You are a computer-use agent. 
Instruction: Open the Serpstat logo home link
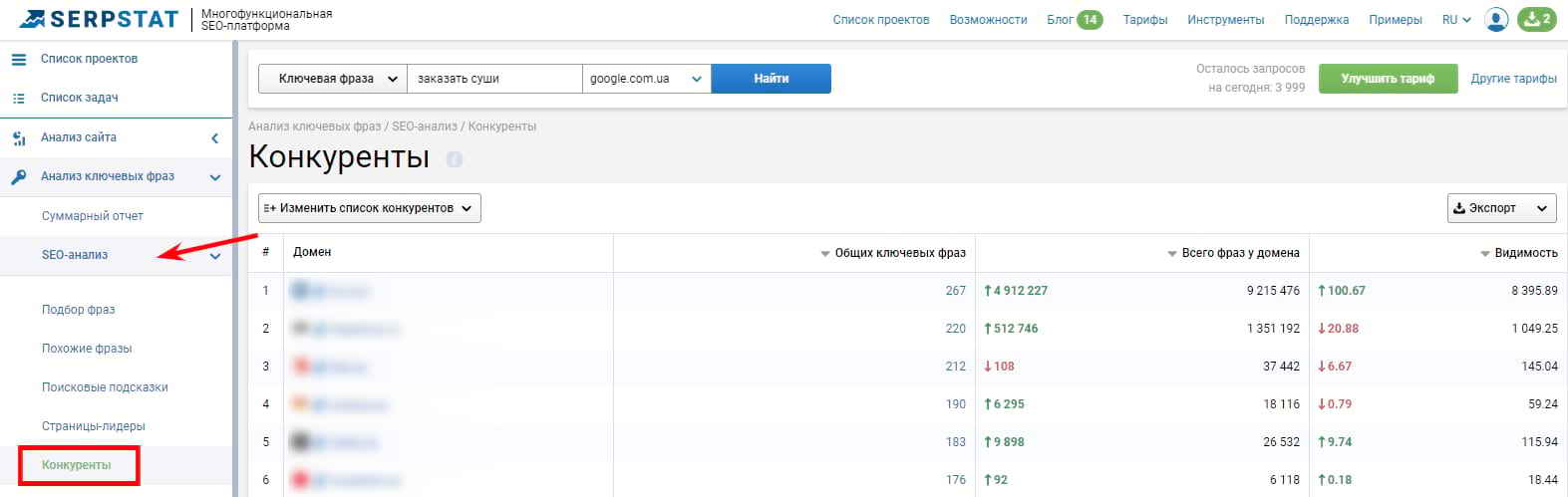click(x=98, y=19)
